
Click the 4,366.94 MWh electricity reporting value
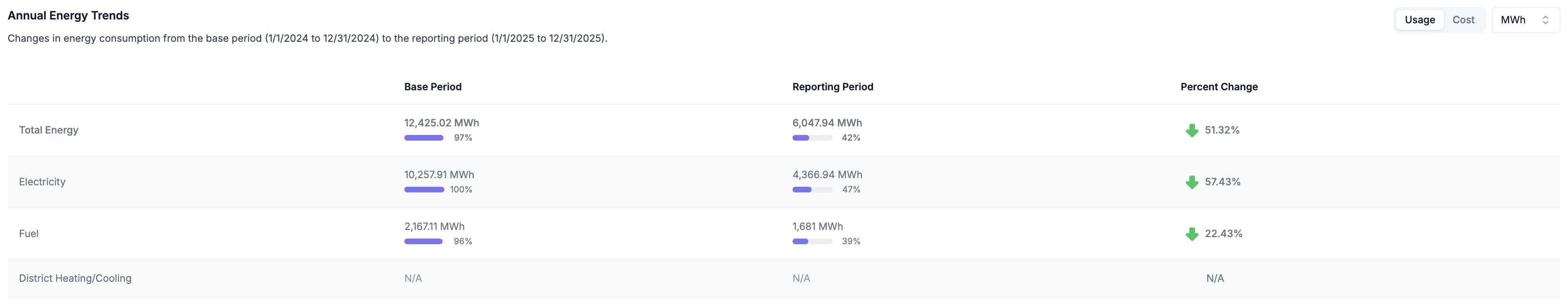point(827,174)
